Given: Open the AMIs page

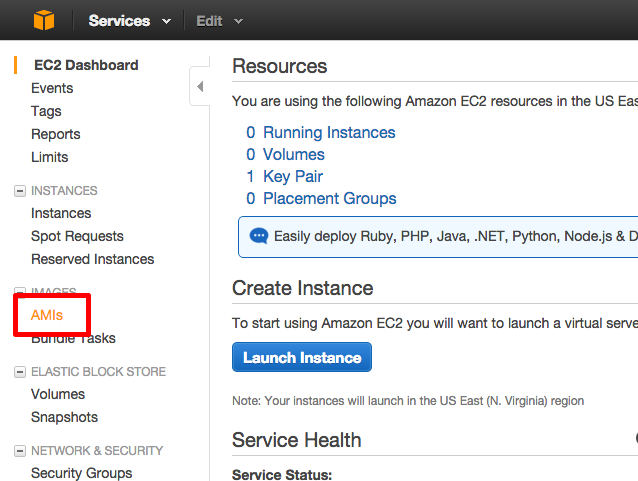Looking at the screenshot, I should [x=47, y=315].
